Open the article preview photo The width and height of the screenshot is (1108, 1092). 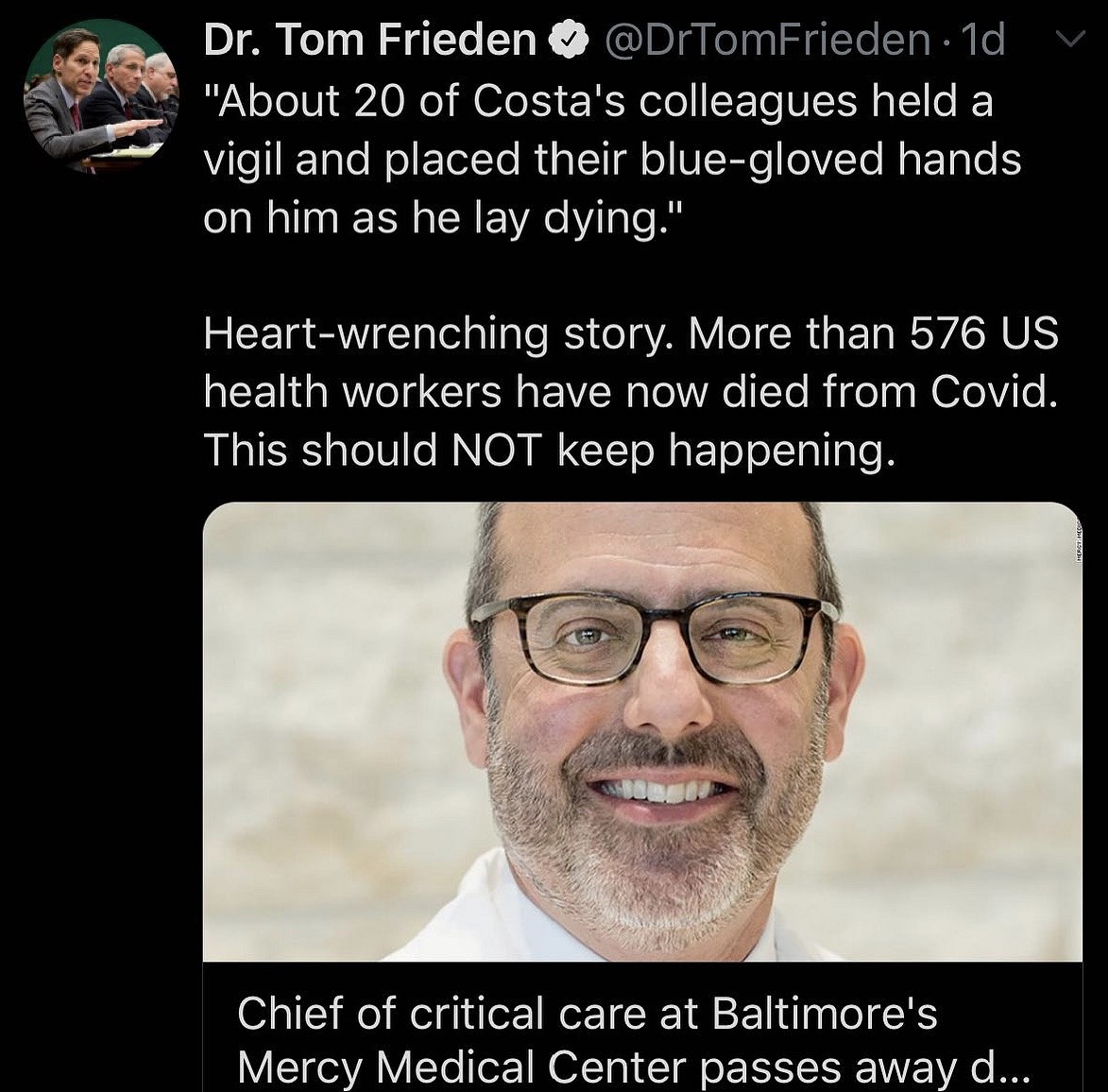[642, 731]
